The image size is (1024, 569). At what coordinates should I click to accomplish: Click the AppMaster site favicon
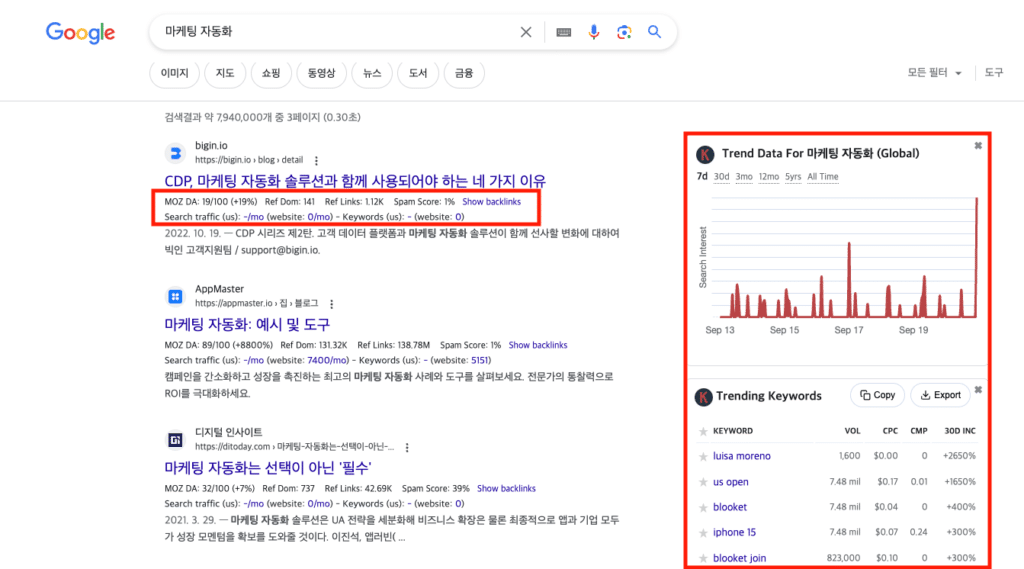(x=175, y=297)
